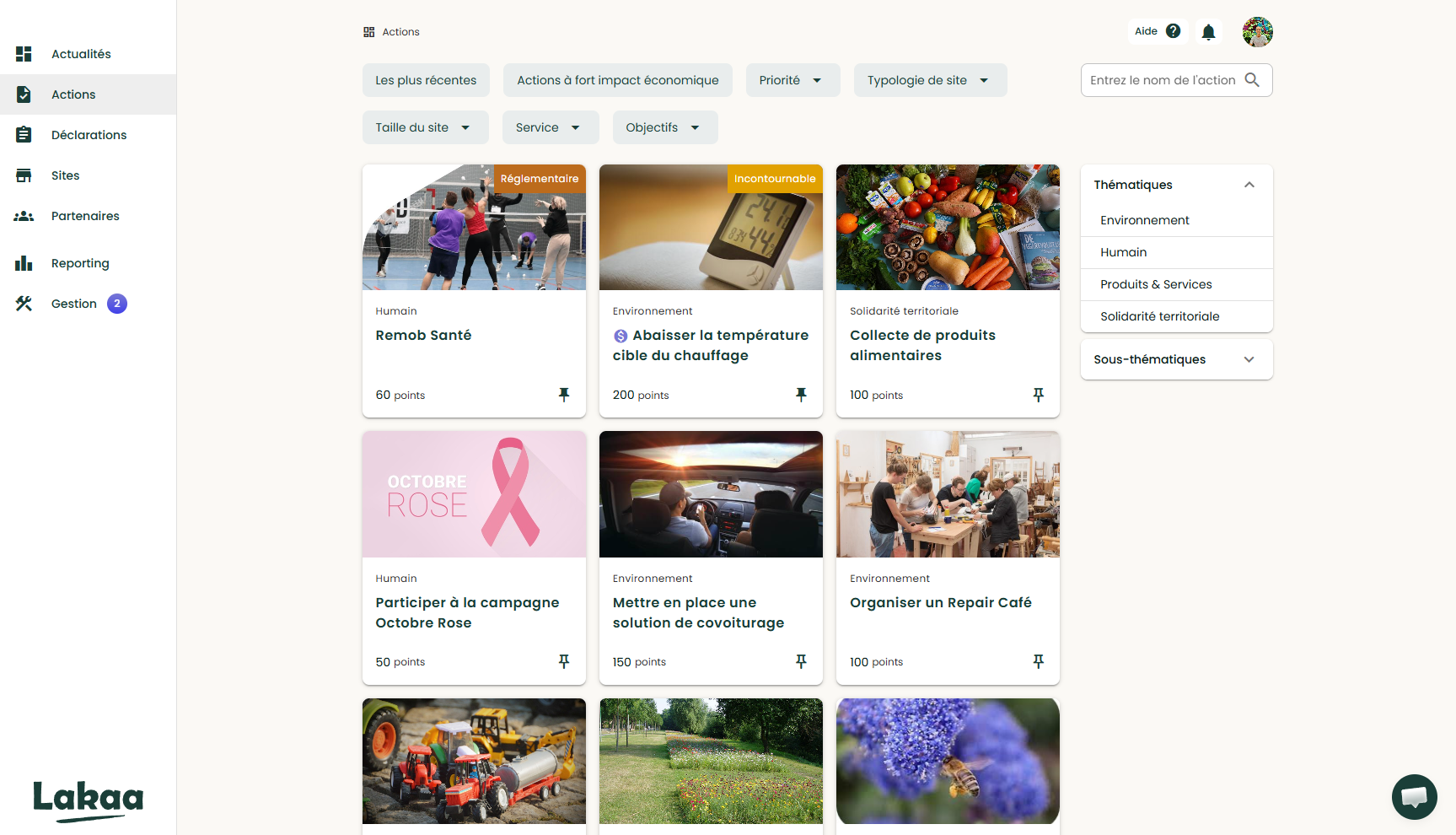Click the breadcrumb Actions grid icon
The height and width of the screenshot is (835, 1456).
click(x=368, y=32)
